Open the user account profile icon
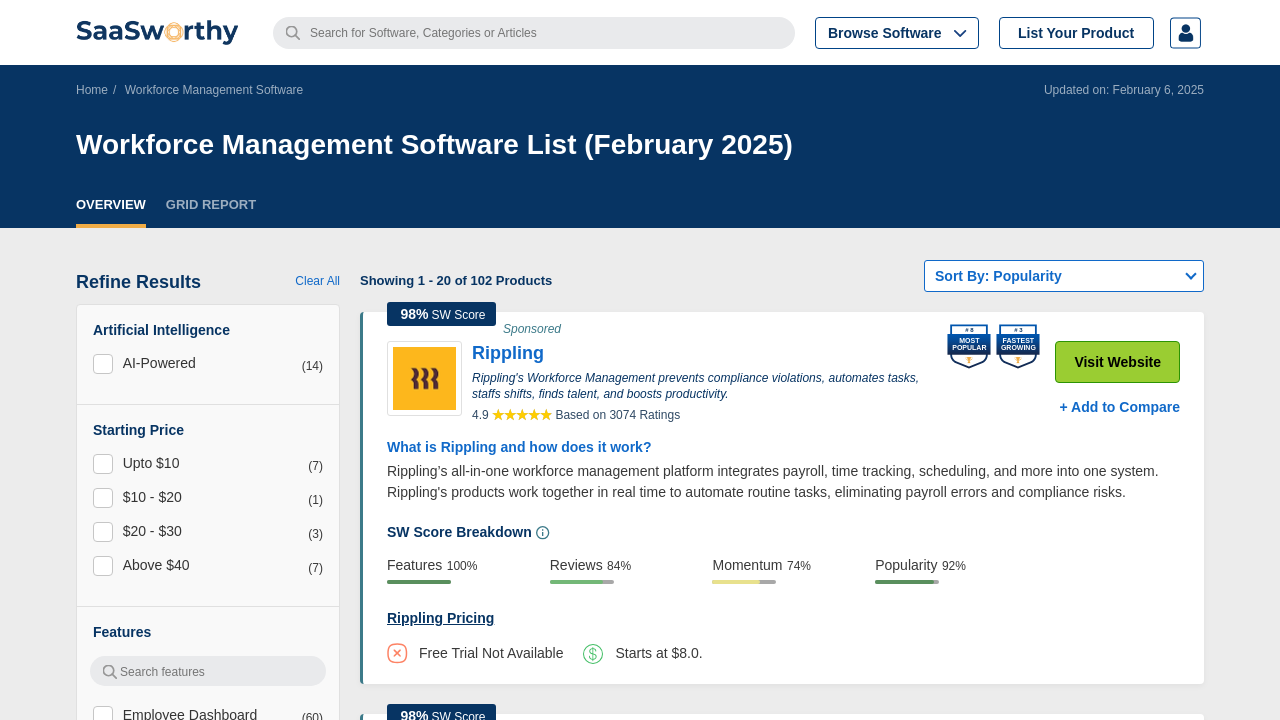 pos(1185,33)
